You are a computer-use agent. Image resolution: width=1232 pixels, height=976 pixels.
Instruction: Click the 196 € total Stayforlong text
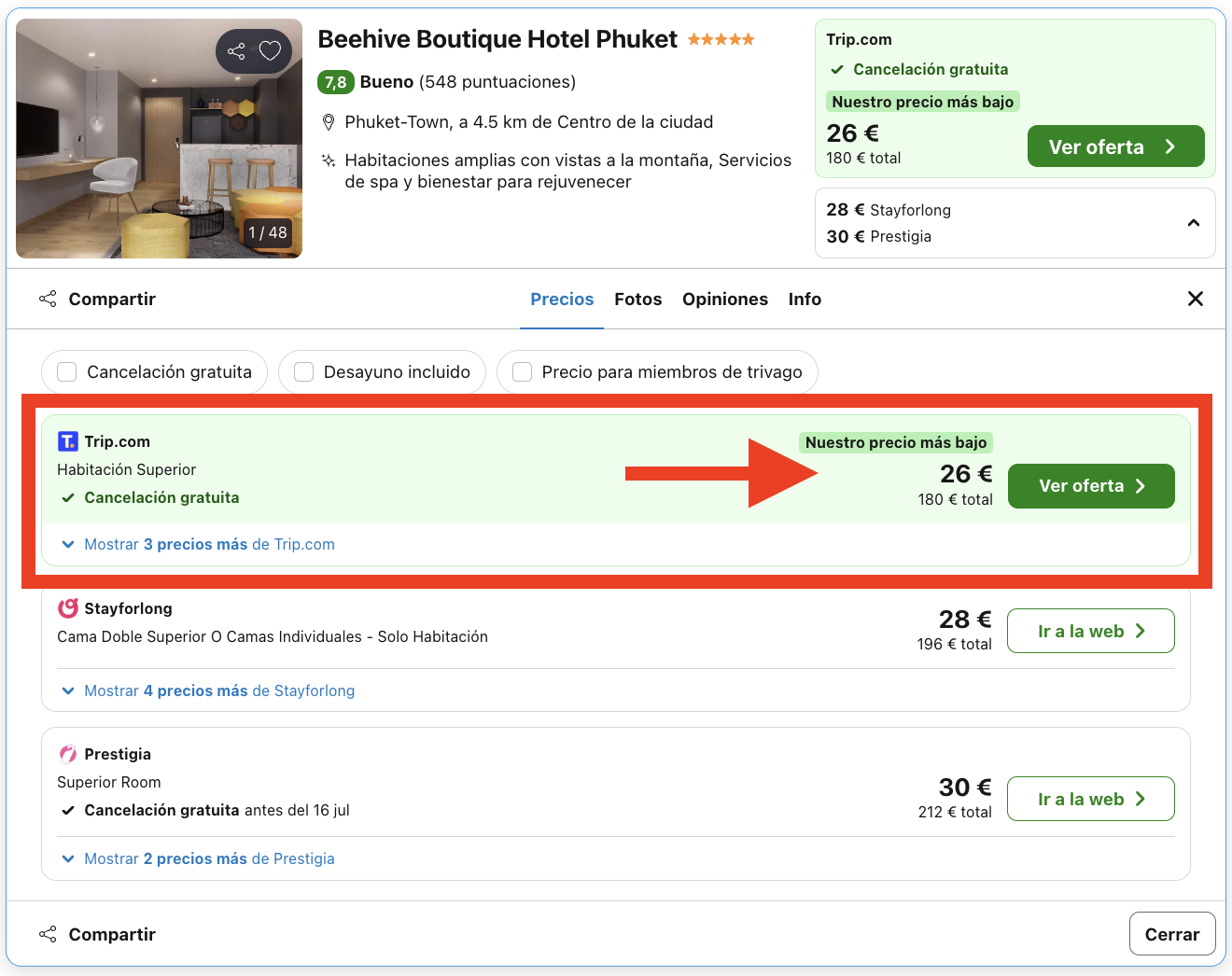pos(955,644)
